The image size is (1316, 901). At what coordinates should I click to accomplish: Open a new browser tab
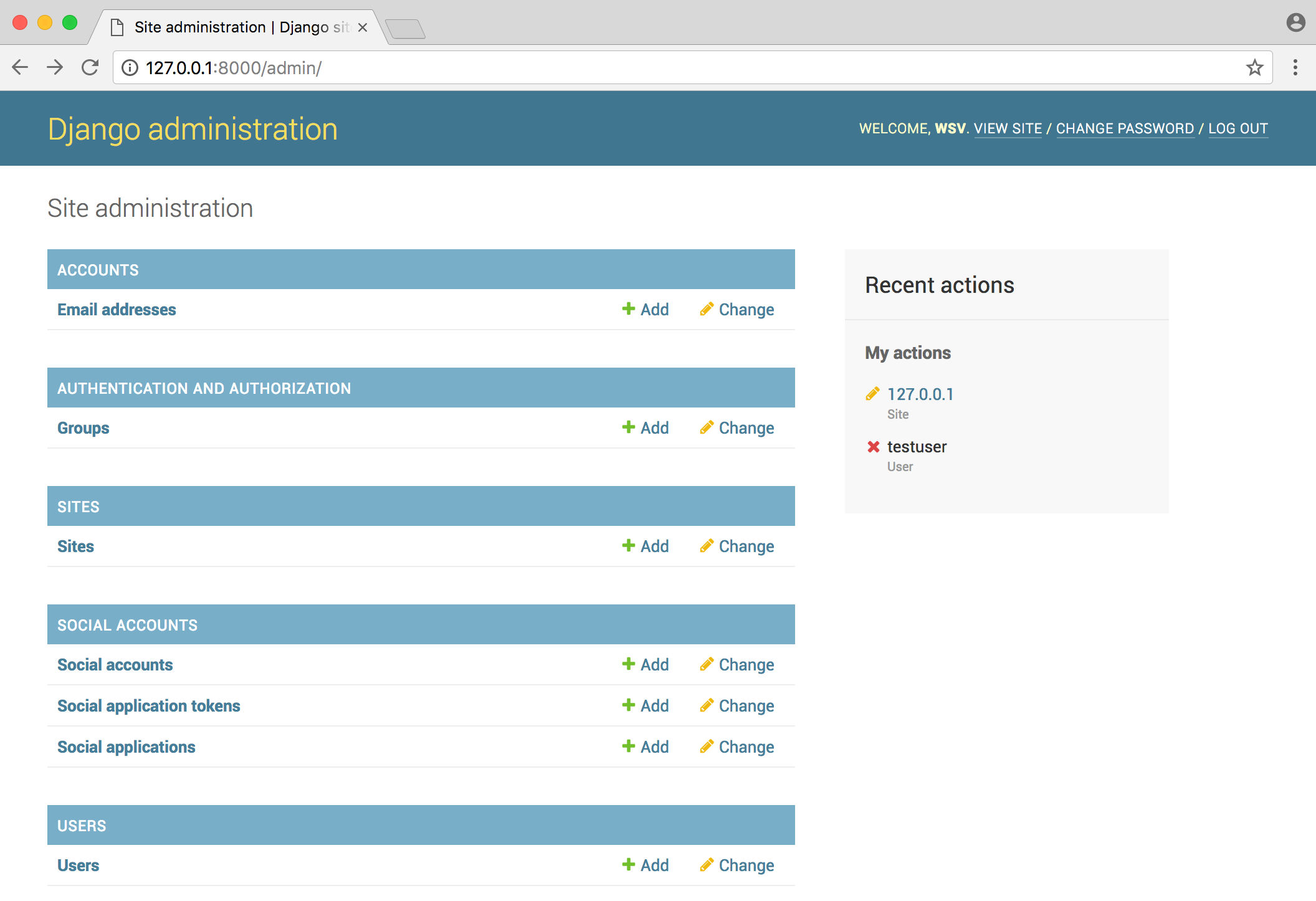(x=405, y=29)
